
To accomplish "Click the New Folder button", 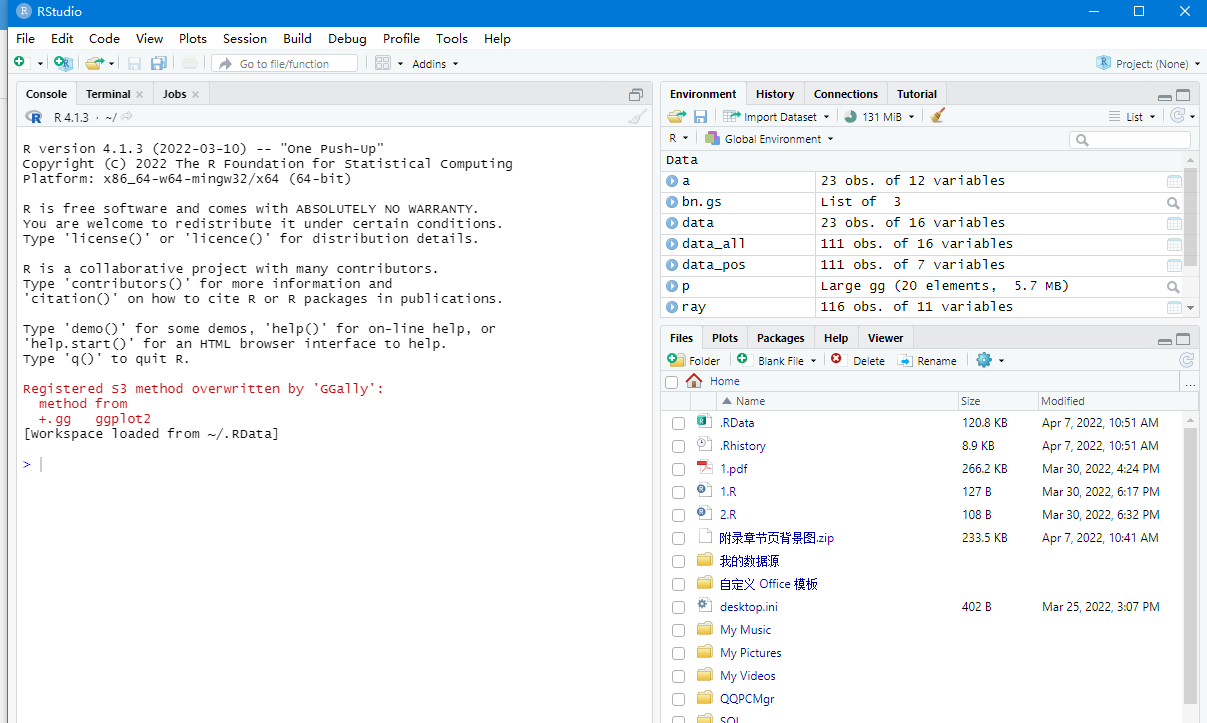I will click(694, 360).
